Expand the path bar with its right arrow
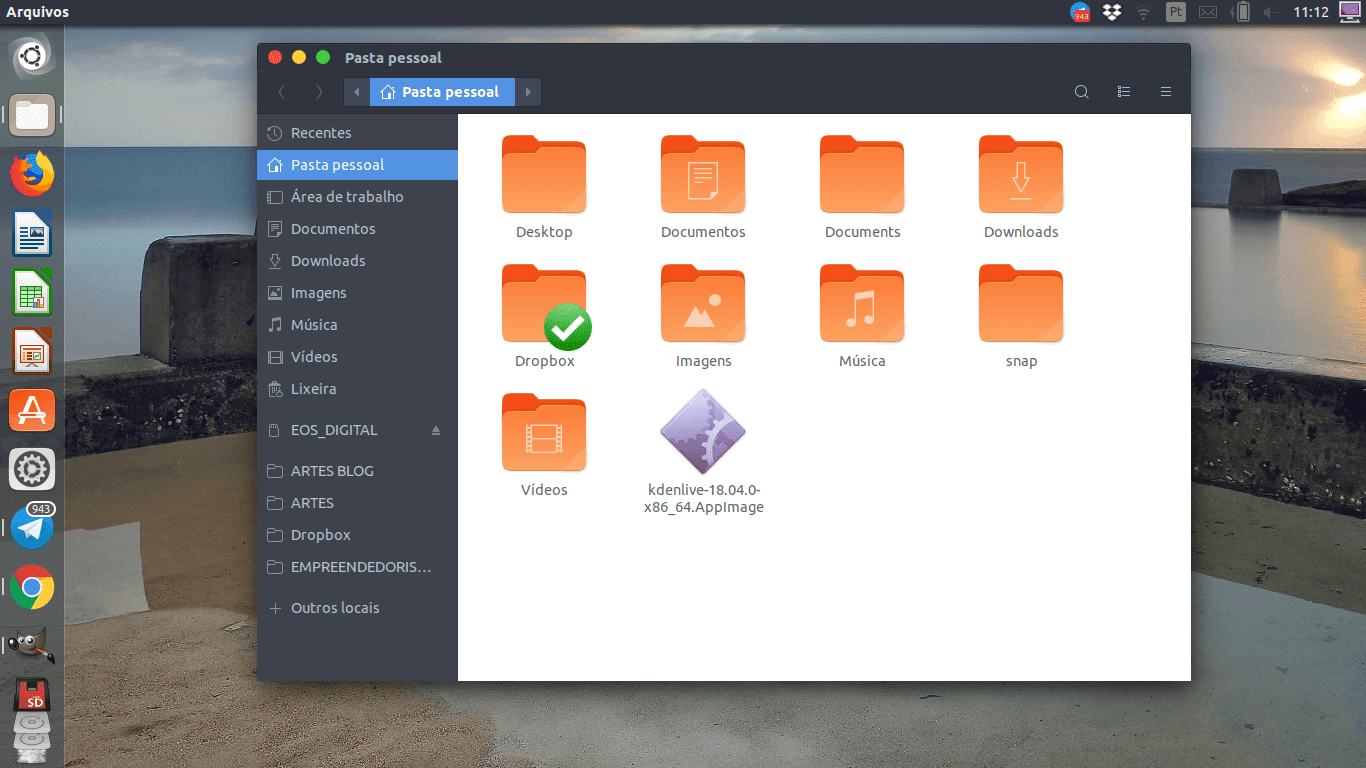 coord(528,91)
